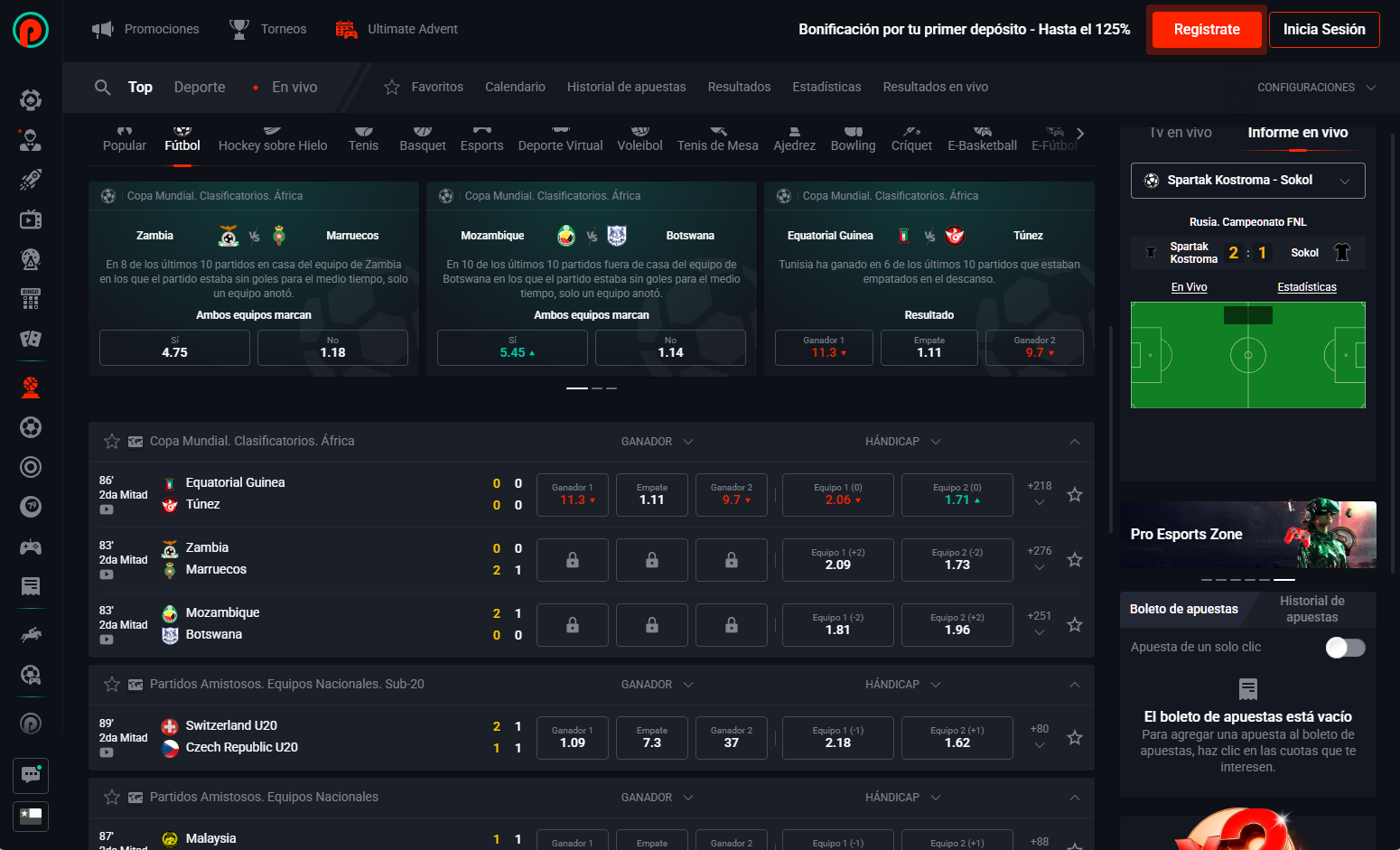This screenshot has height=850, width=1400.
Task: Open the playing cards sidebar icon
Action: [x=31, y=339]
